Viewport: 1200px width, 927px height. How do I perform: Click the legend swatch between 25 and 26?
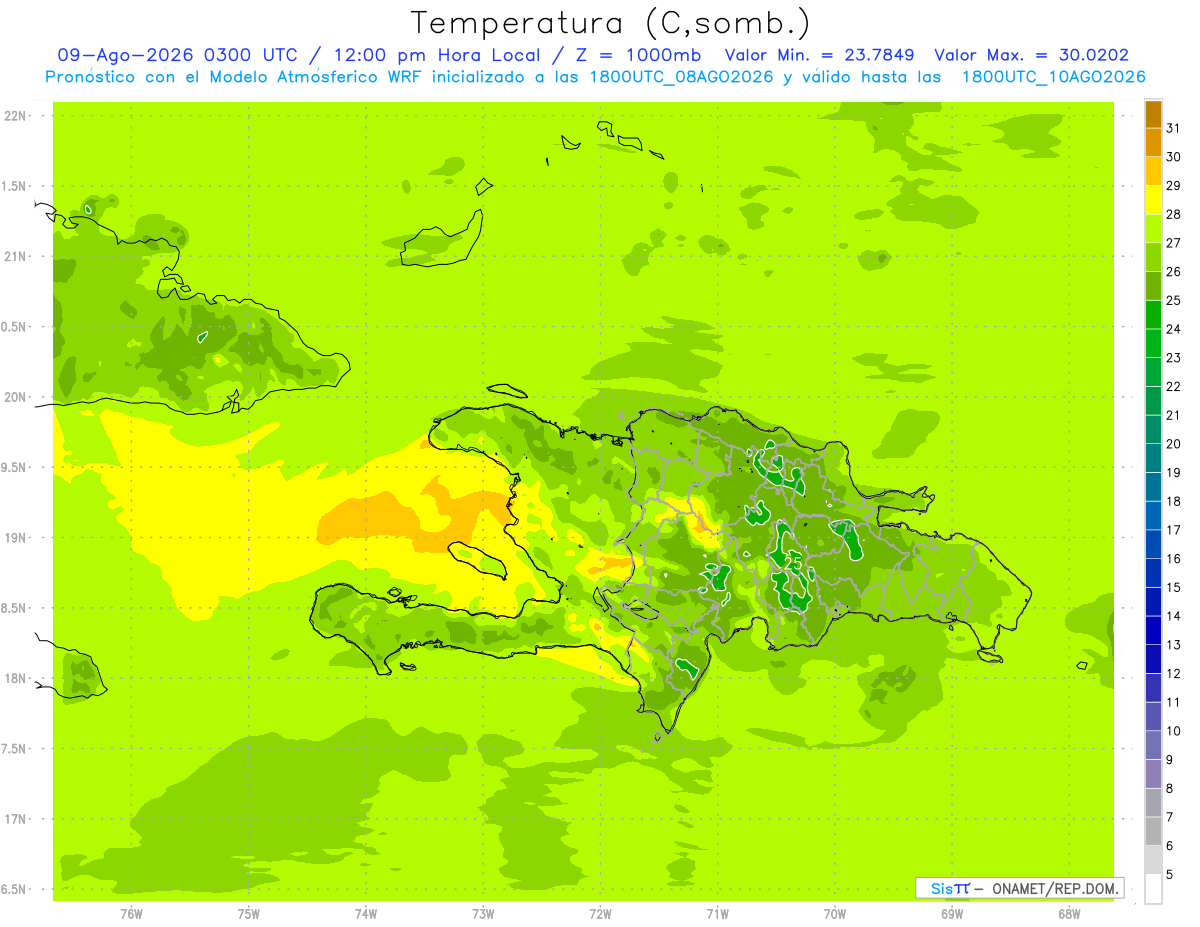pyautogui.click(x=1153, y=286)
